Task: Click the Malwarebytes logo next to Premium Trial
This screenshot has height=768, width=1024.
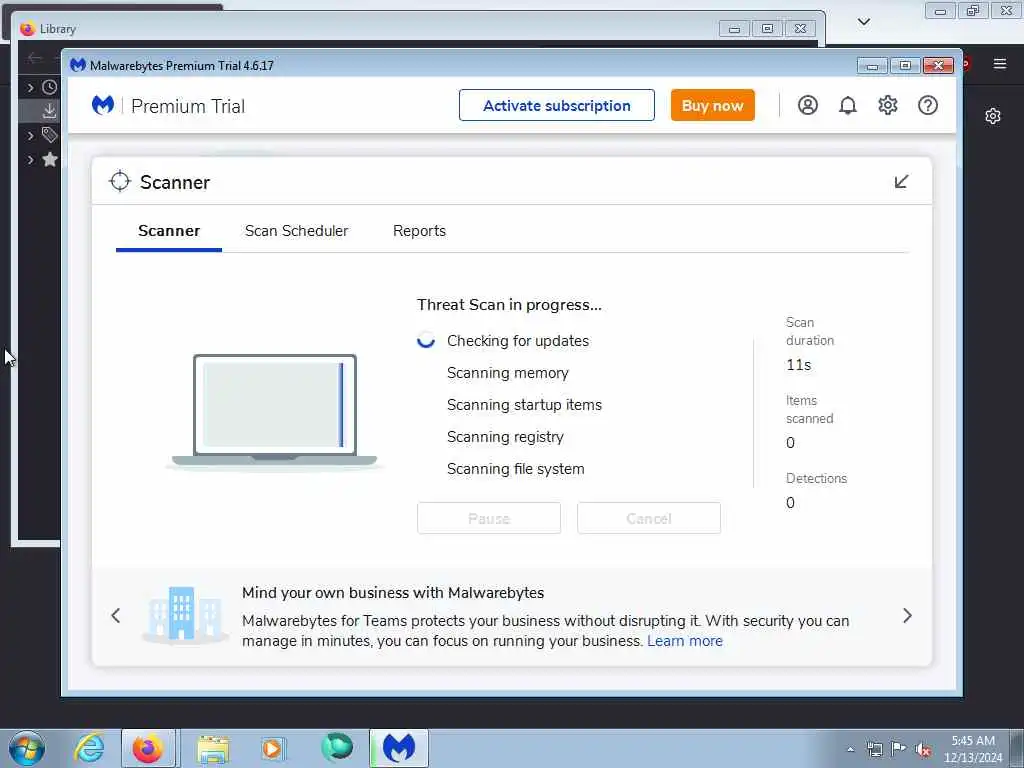Action: click(103, 105)
